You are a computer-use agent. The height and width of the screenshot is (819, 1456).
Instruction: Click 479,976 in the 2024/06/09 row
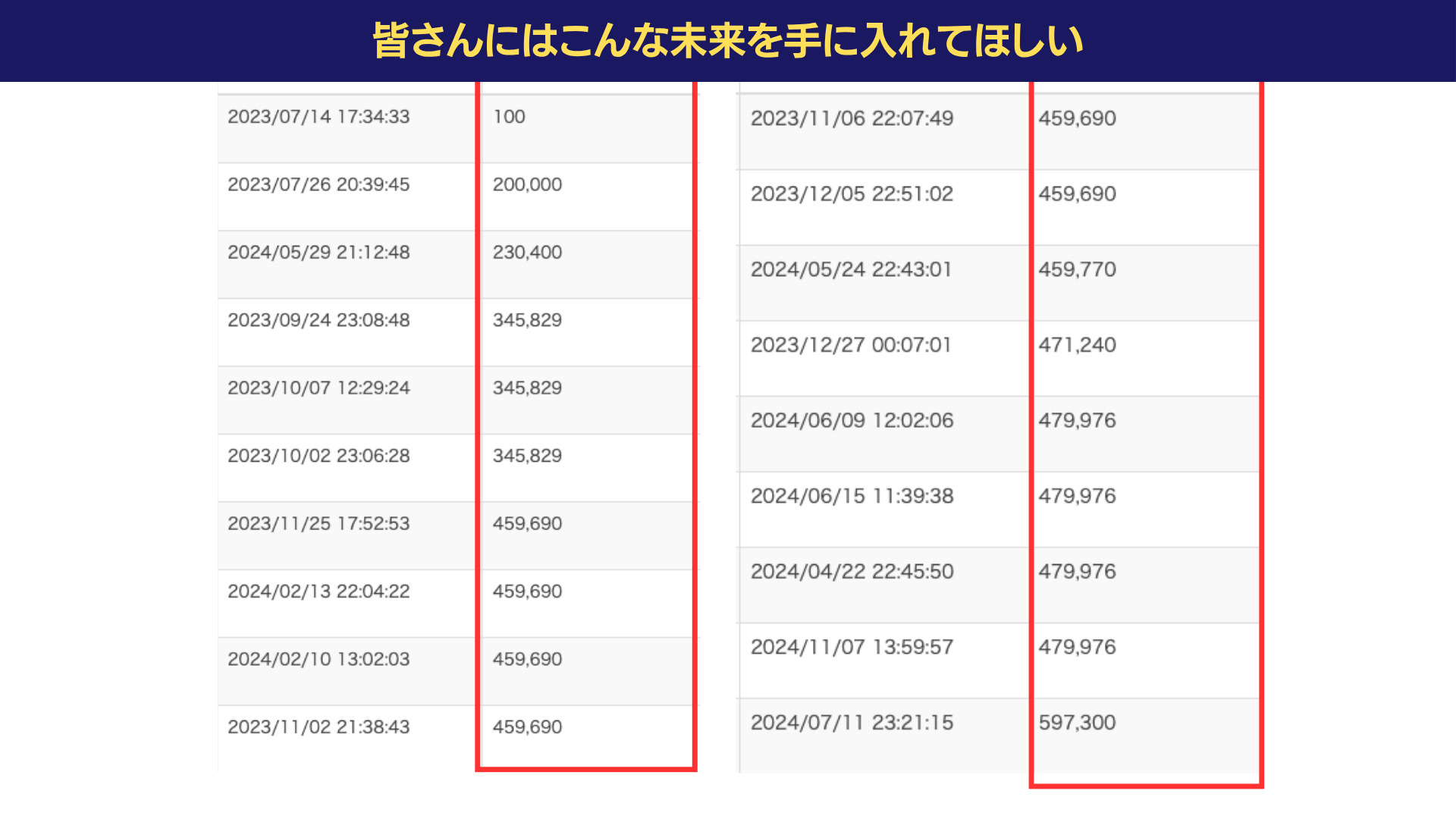1078,421
